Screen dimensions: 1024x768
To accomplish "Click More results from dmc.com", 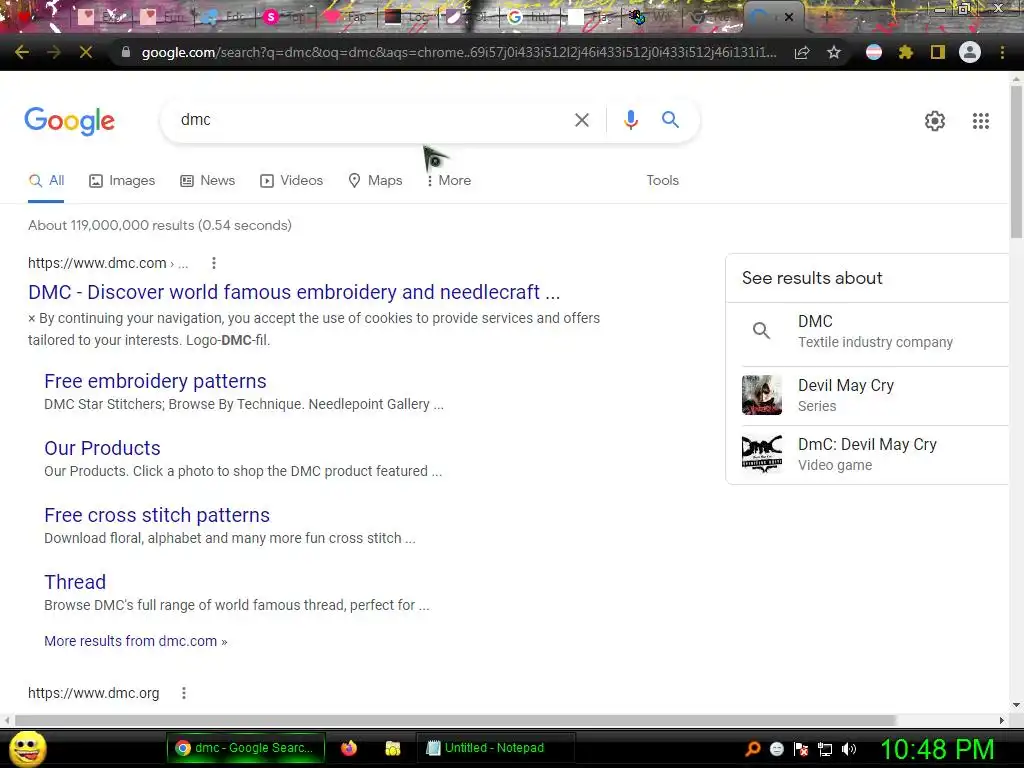I will click(x=136, y=641).
